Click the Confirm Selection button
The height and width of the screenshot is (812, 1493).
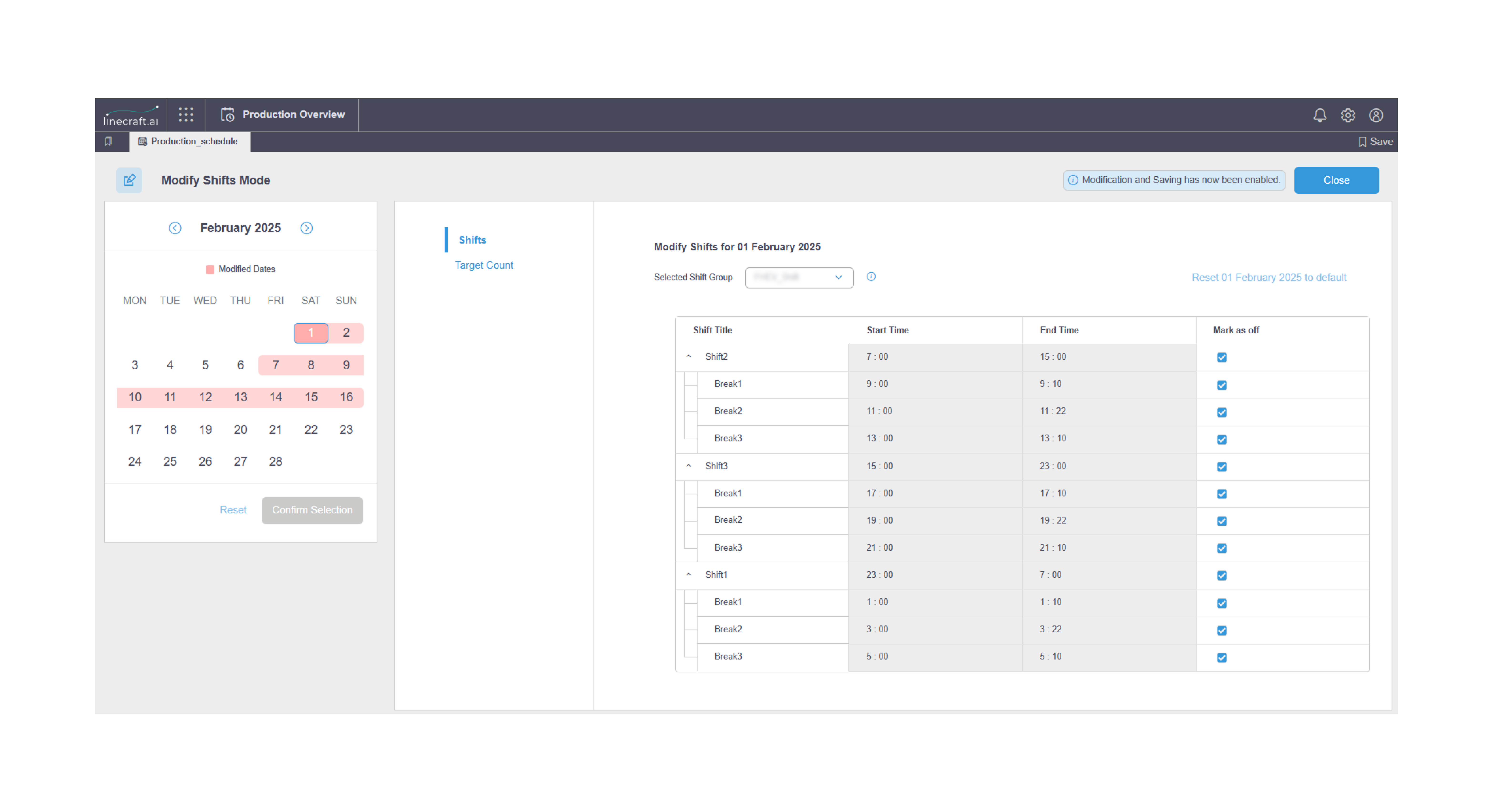click(x=312, y=510)
